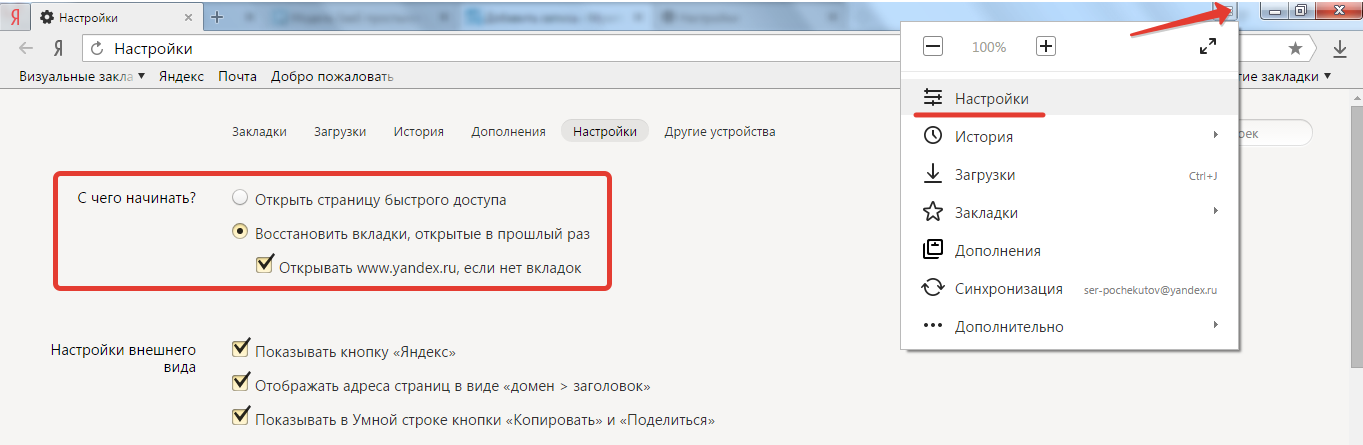The width and height of the screenshot is (1363, 445).
Task: Click the zoom out minus button
Action: click(x=932, y=46)
